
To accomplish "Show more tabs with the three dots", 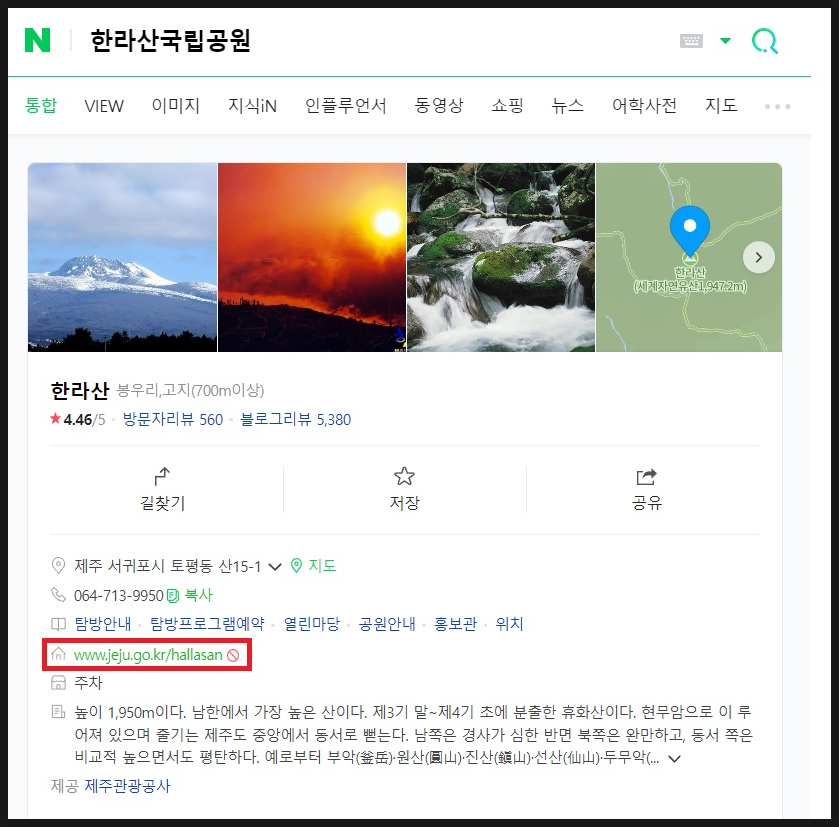I will tap(777, 106).
